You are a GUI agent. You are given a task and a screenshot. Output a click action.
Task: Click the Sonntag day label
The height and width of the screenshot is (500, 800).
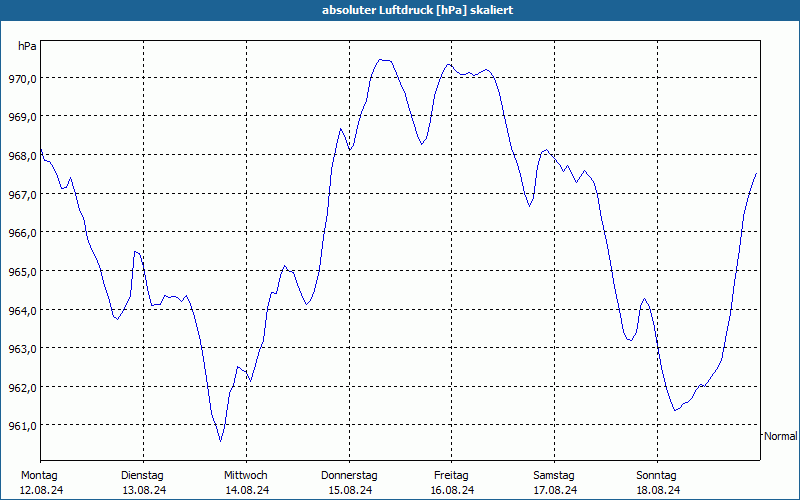(656, 476)
